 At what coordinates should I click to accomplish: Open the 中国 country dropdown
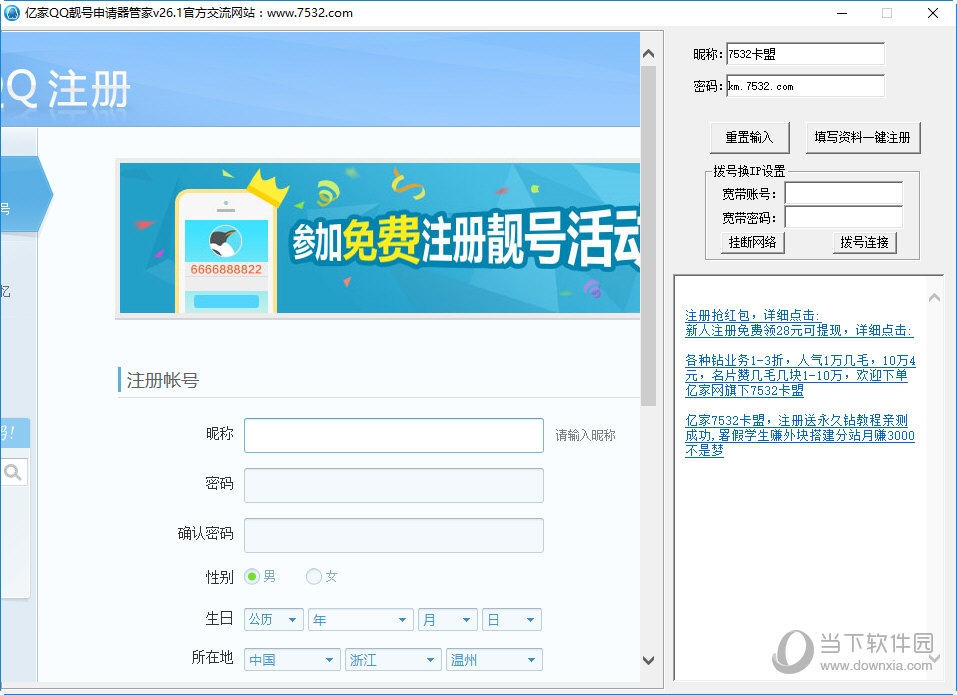[x=292, y=660]
